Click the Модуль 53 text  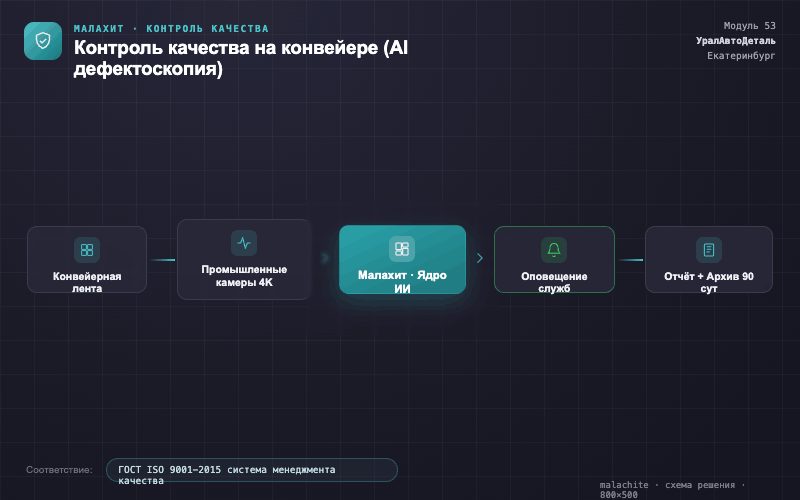coord(749,26)
